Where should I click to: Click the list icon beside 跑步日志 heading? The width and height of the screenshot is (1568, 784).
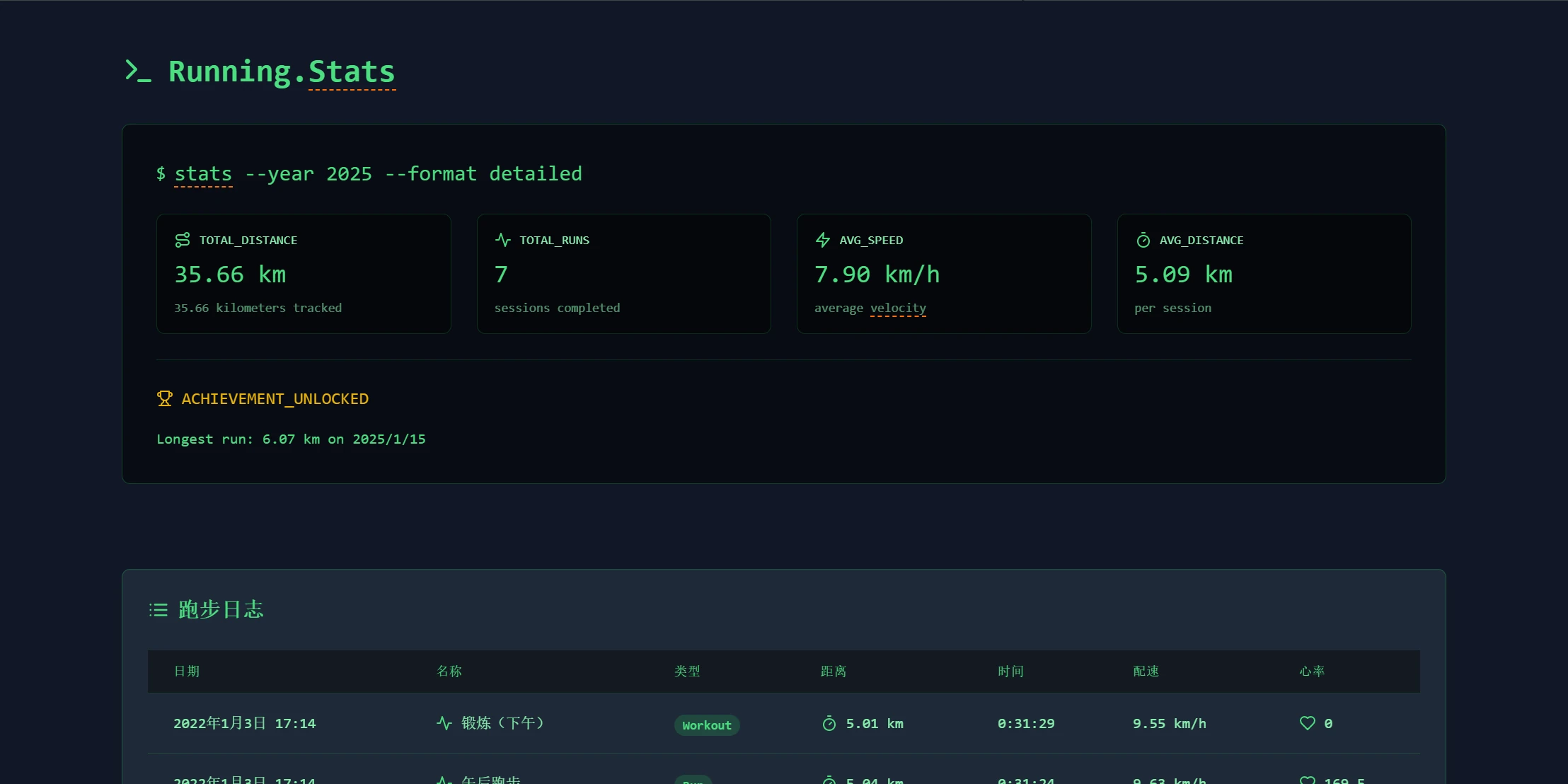click(158, 609)
